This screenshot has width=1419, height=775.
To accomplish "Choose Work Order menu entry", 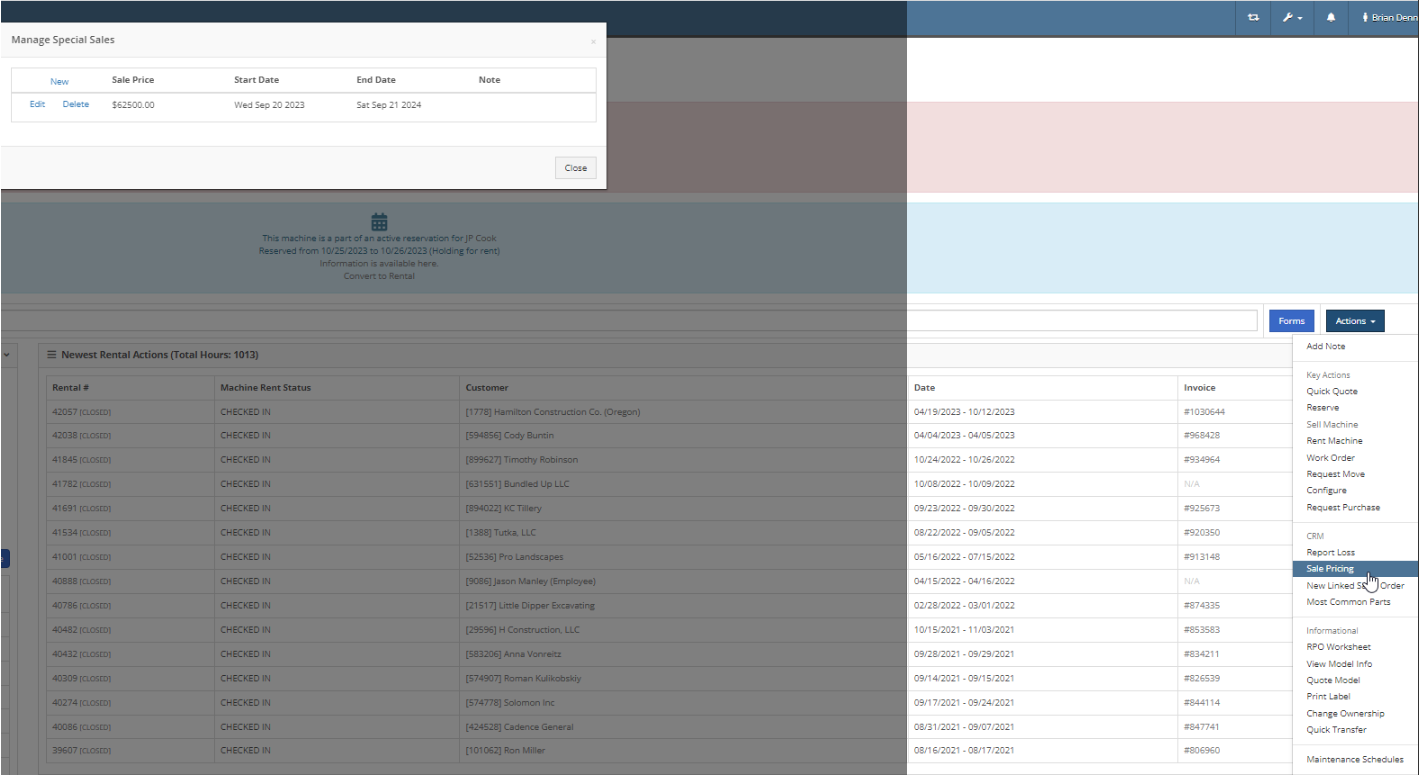I will (1331, 457).
